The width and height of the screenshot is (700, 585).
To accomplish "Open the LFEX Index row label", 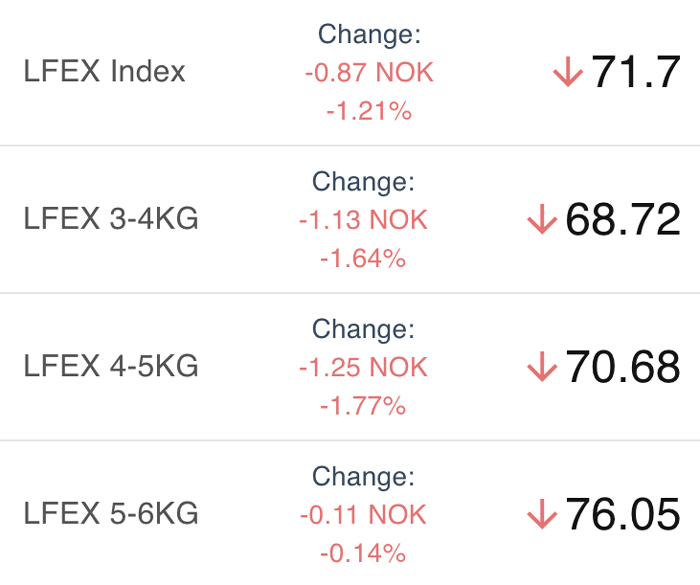I will pyautogui.click(x=104, y=71).
